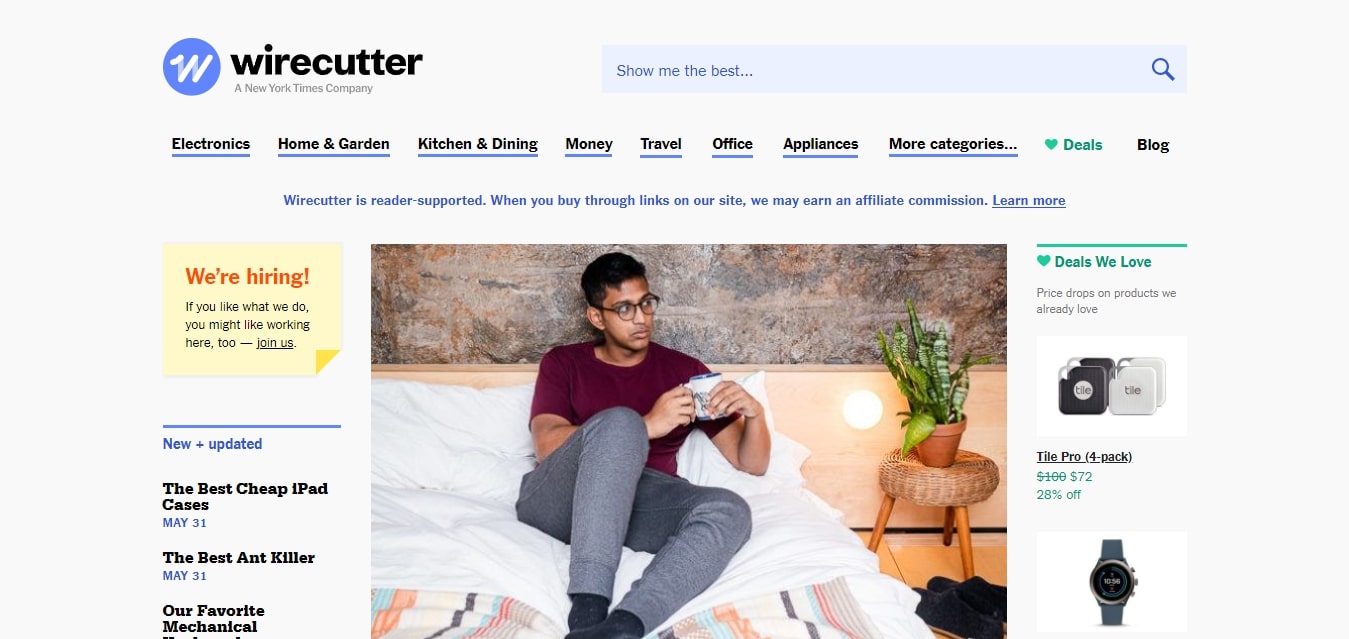The height and width of the screenshot is (639, 1349).
Task: Click the Wirecutter round W logo
Action: [191, 67]
